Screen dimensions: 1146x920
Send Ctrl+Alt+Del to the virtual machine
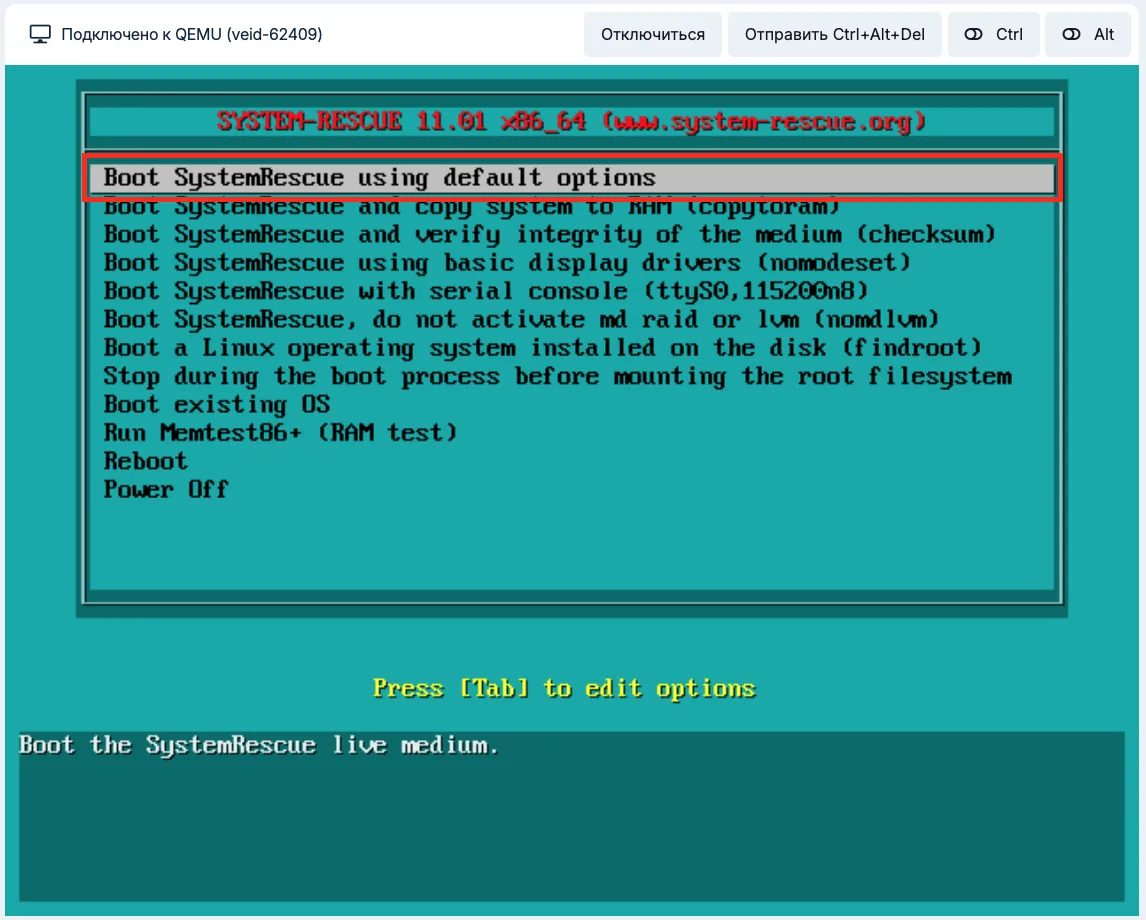834,35
